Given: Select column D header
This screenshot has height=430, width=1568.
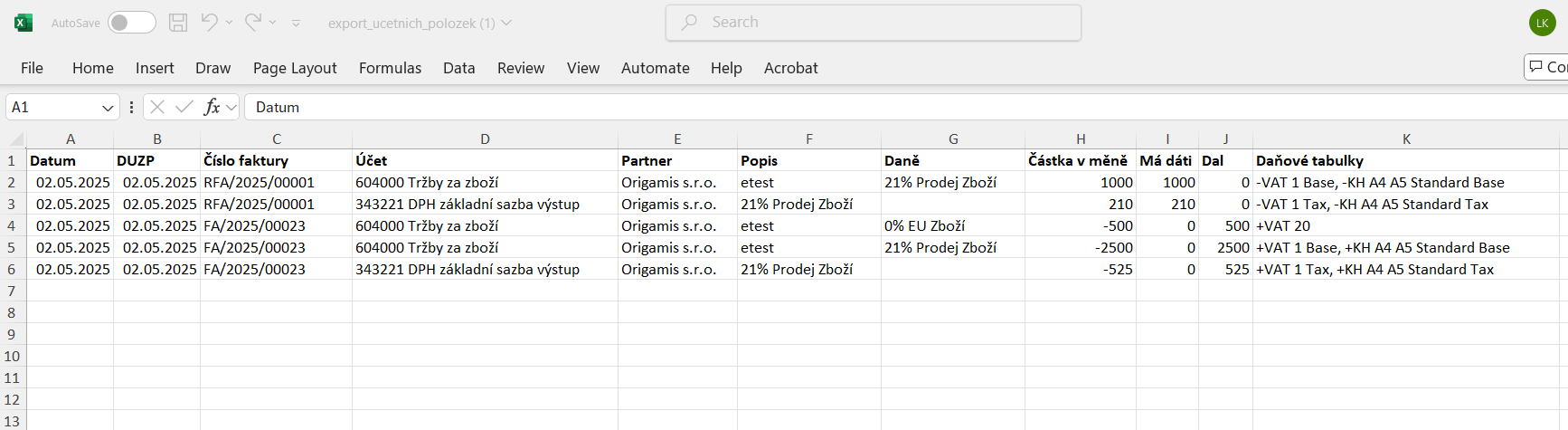Looking at the screenshot, I should click(485, 139).
